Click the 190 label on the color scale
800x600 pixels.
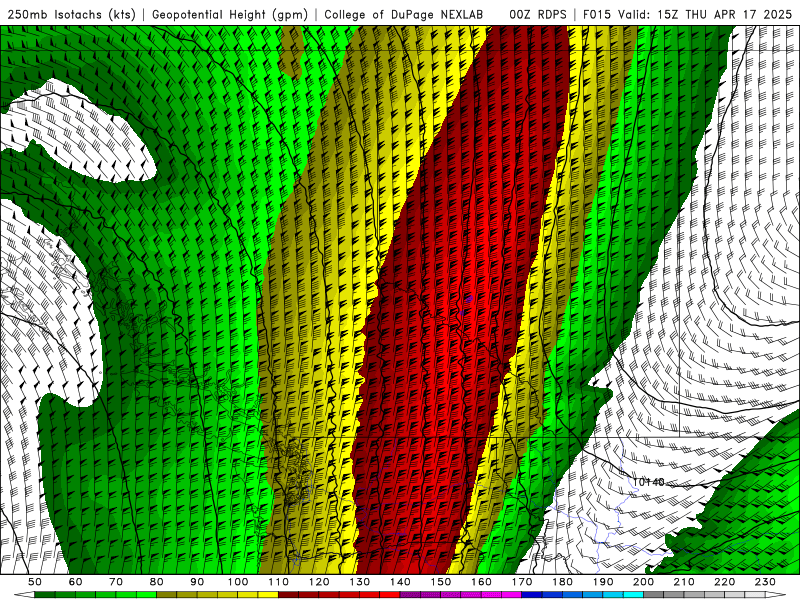pyautogui.click(x=603, y=582)
